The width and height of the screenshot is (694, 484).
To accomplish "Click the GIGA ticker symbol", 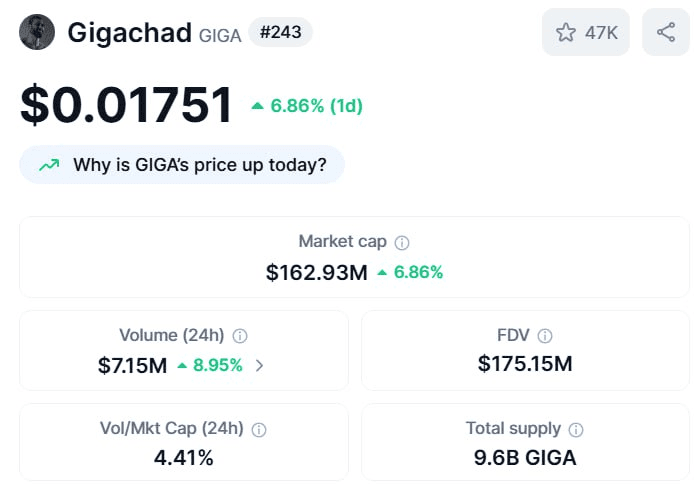I will pos(220,36).
